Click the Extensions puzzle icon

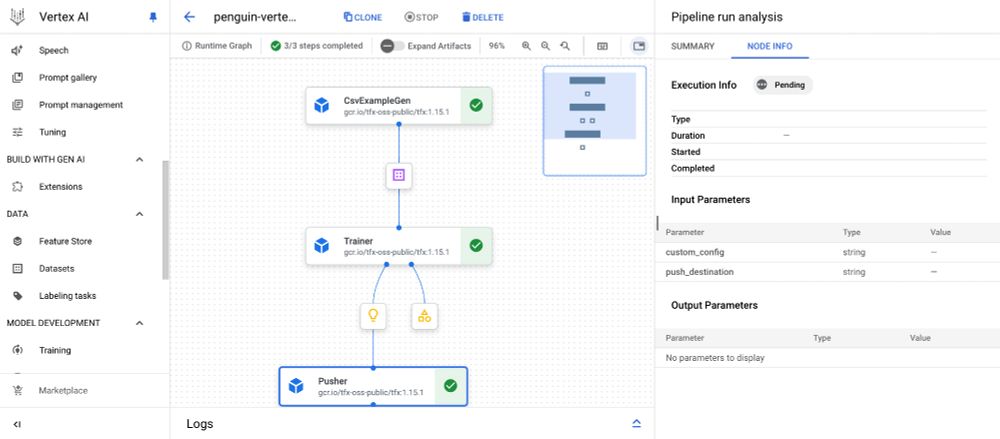click(18, 187)
